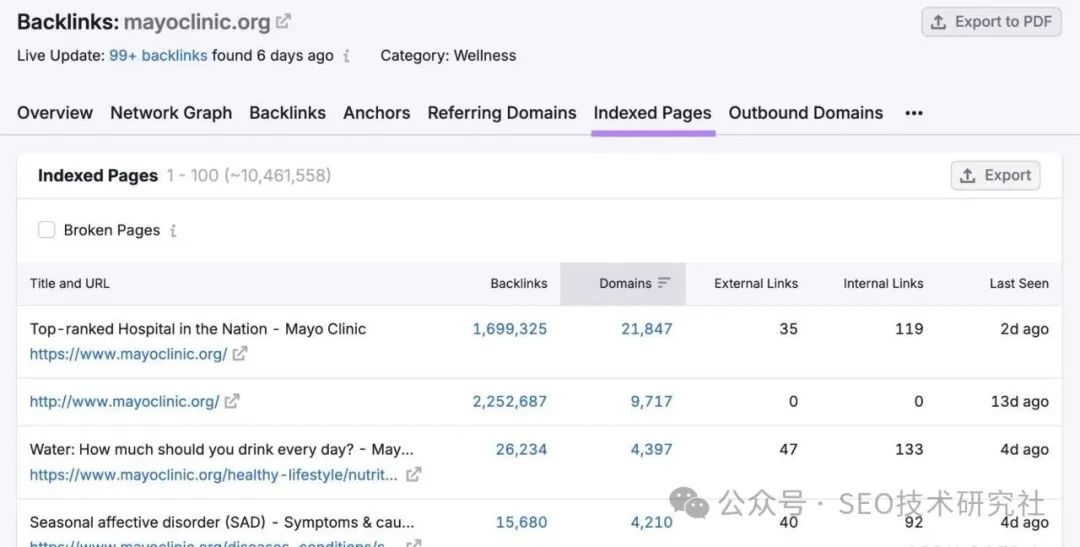Click Last Seen value '13d ago'

pyautogui.click(x=1020, y=402)
